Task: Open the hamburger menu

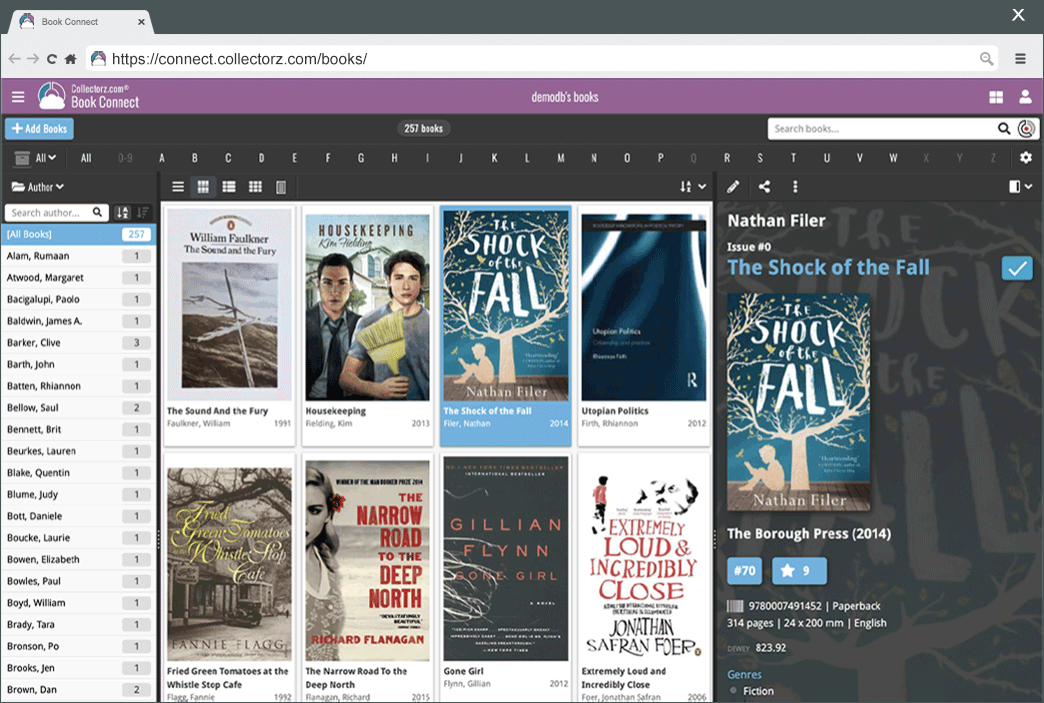Action: pyautogui.click(x=18, y=96)
